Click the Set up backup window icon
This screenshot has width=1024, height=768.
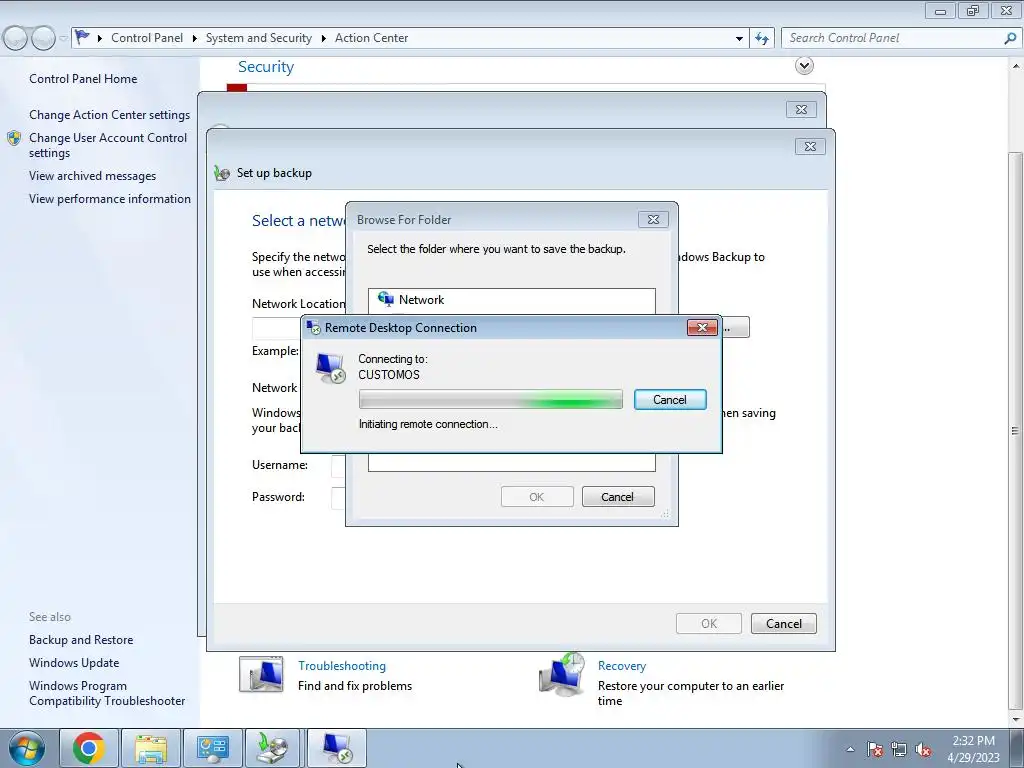pos(222,173)
